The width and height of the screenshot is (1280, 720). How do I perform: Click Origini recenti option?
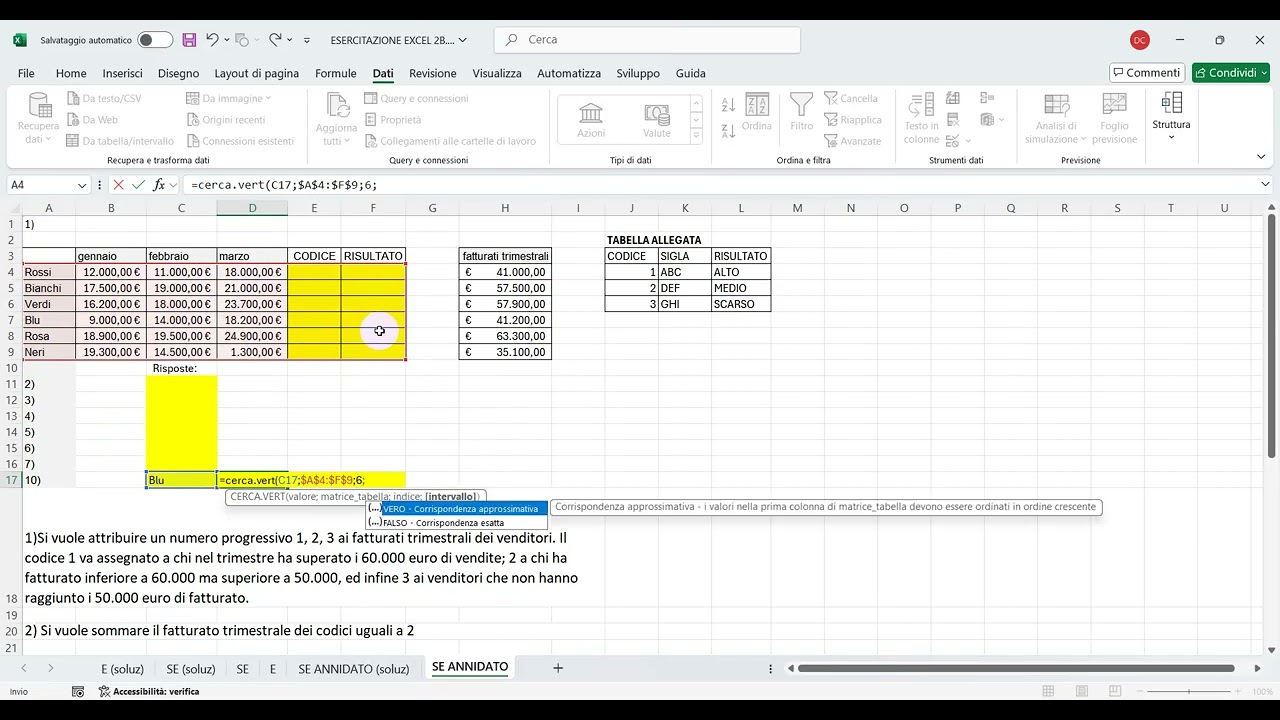(x=226, y=120)
